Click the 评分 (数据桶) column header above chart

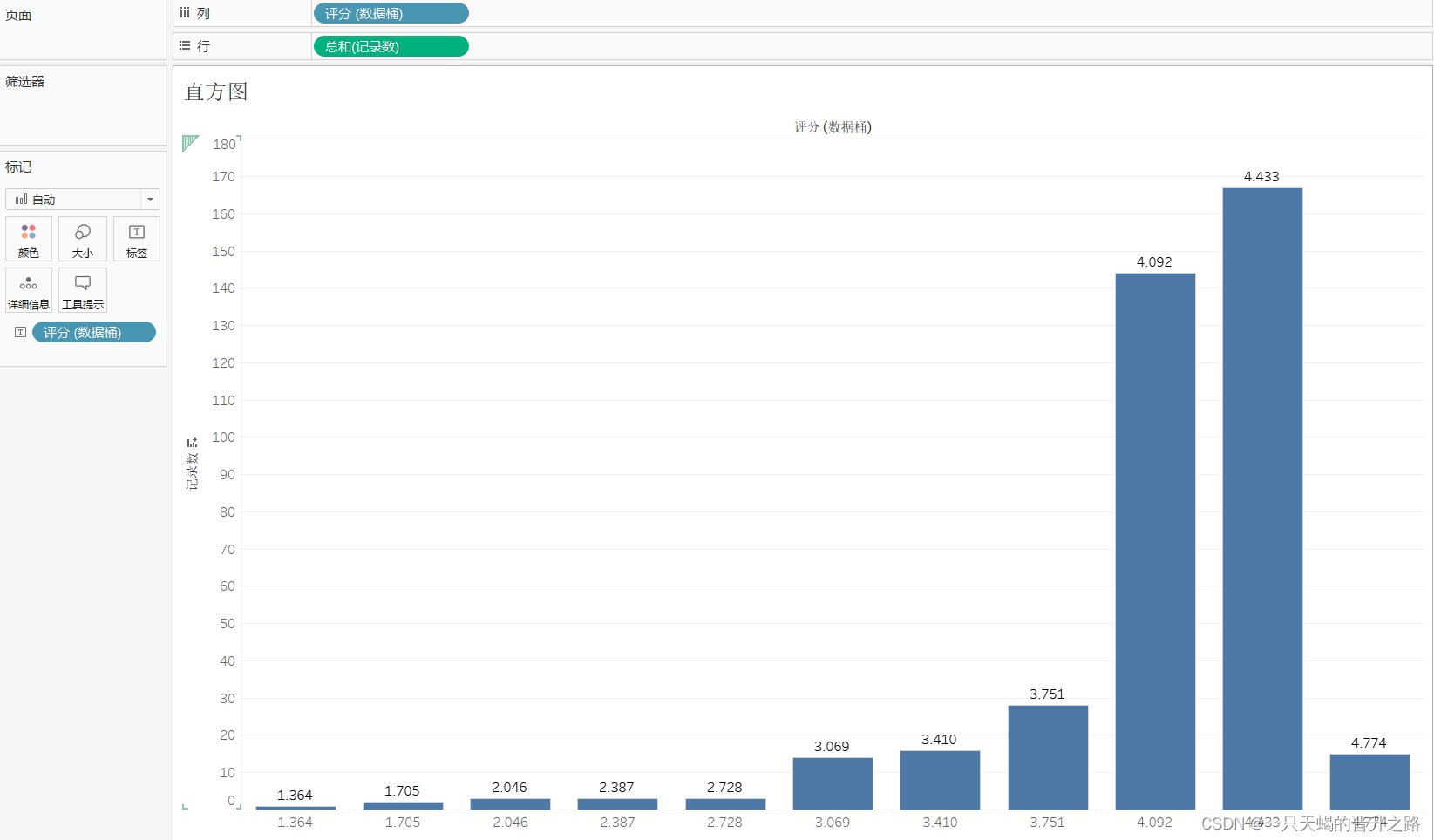[833, 127]
